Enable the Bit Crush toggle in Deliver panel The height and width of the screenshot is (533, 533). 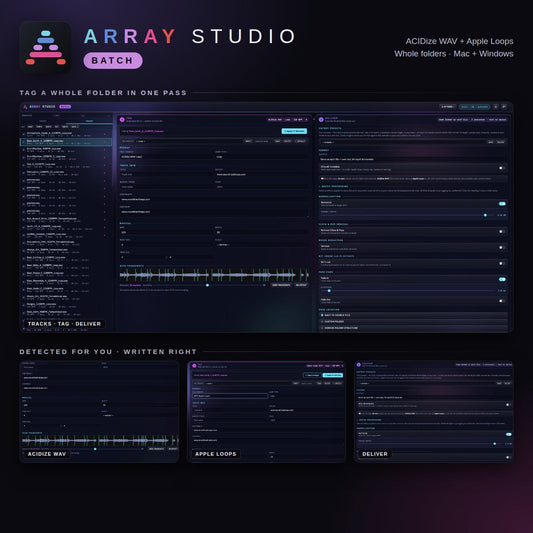(x=502, y=263)
